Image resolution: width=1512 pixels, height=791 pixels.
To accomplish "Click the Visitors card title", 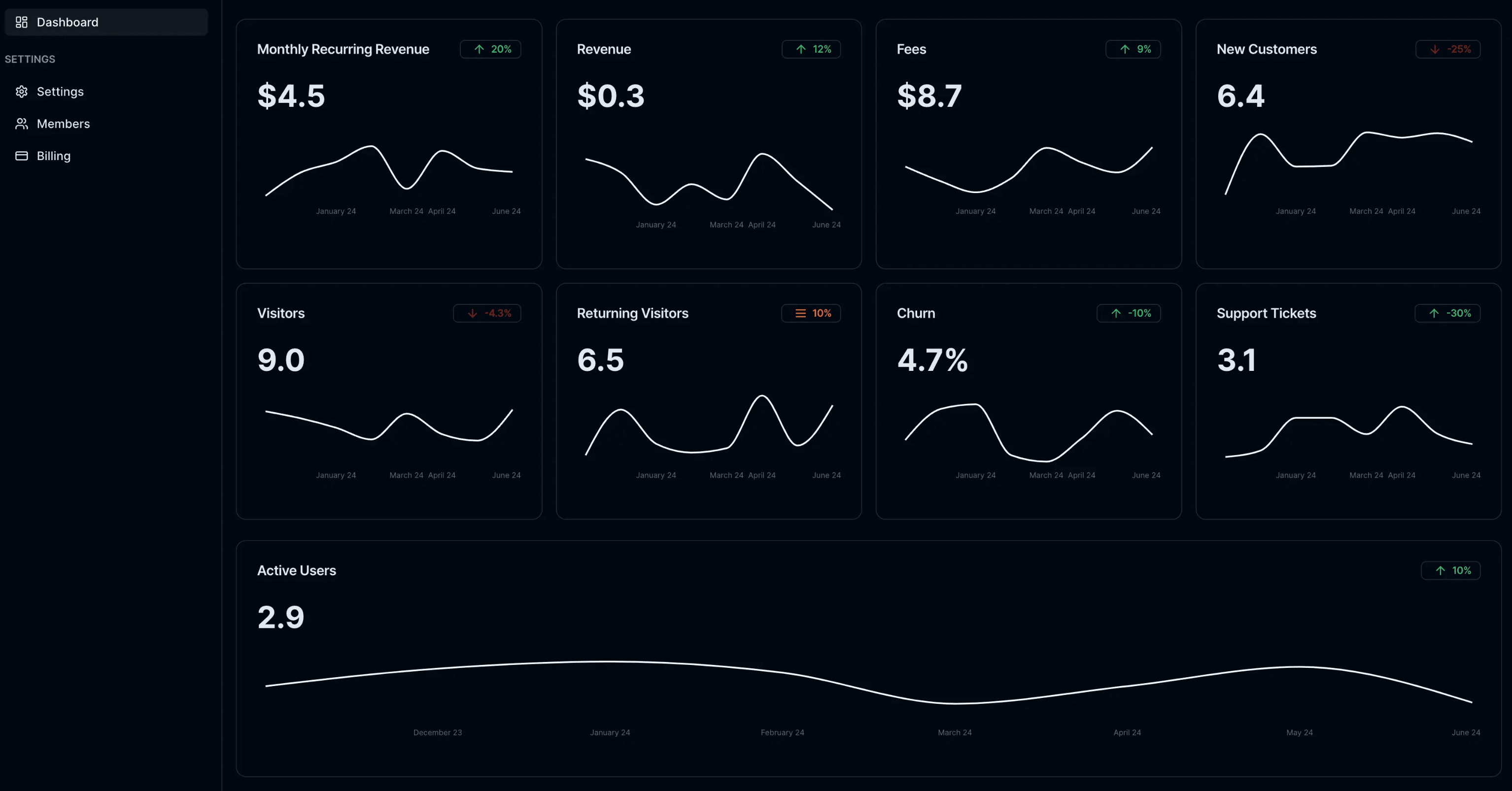I will click(281, 313).
